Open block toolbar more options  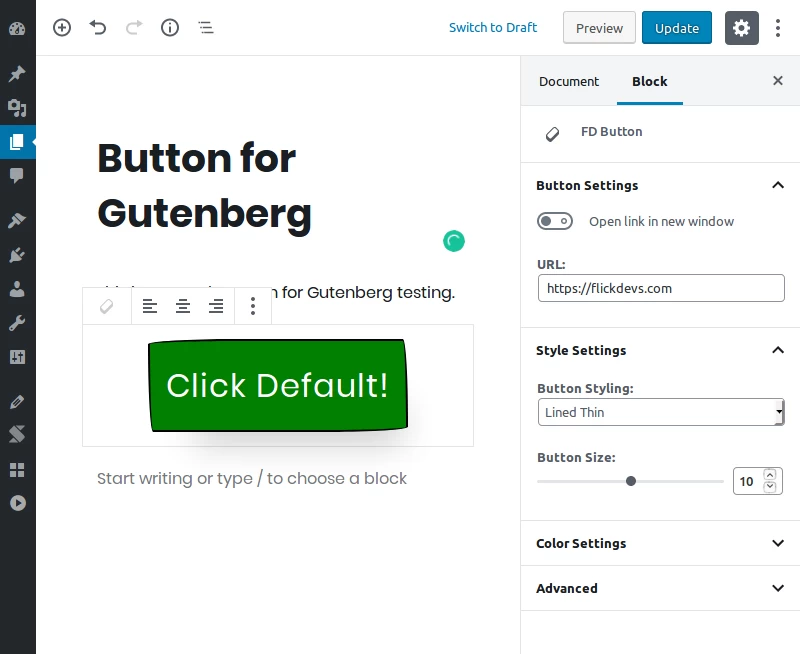253,306
